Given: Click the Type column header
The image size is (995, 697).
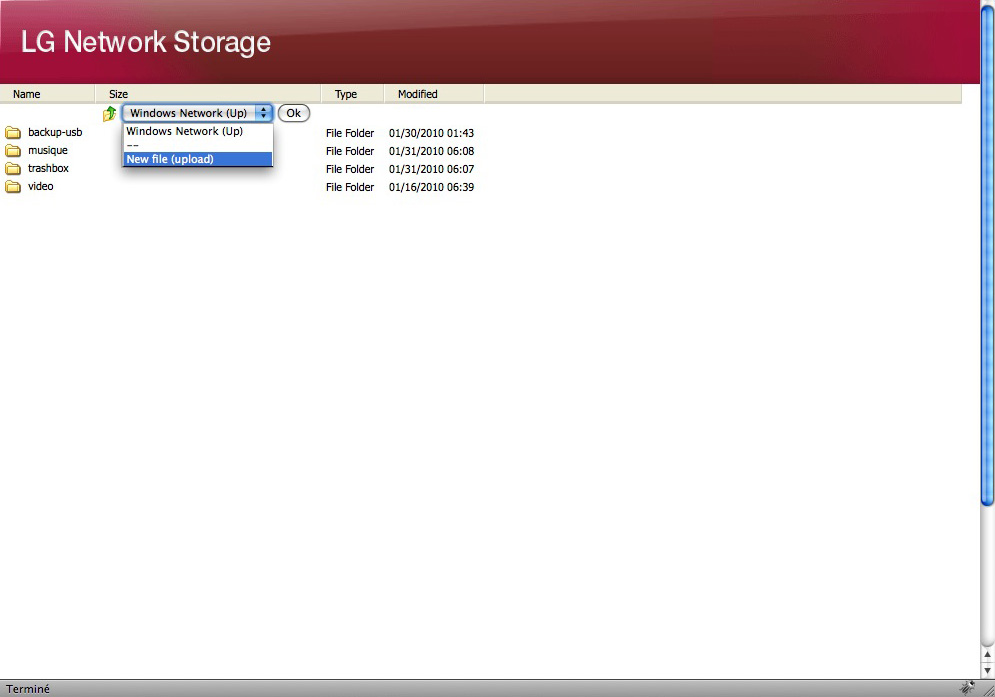Looking at the screenshot, I should [346, 94].
